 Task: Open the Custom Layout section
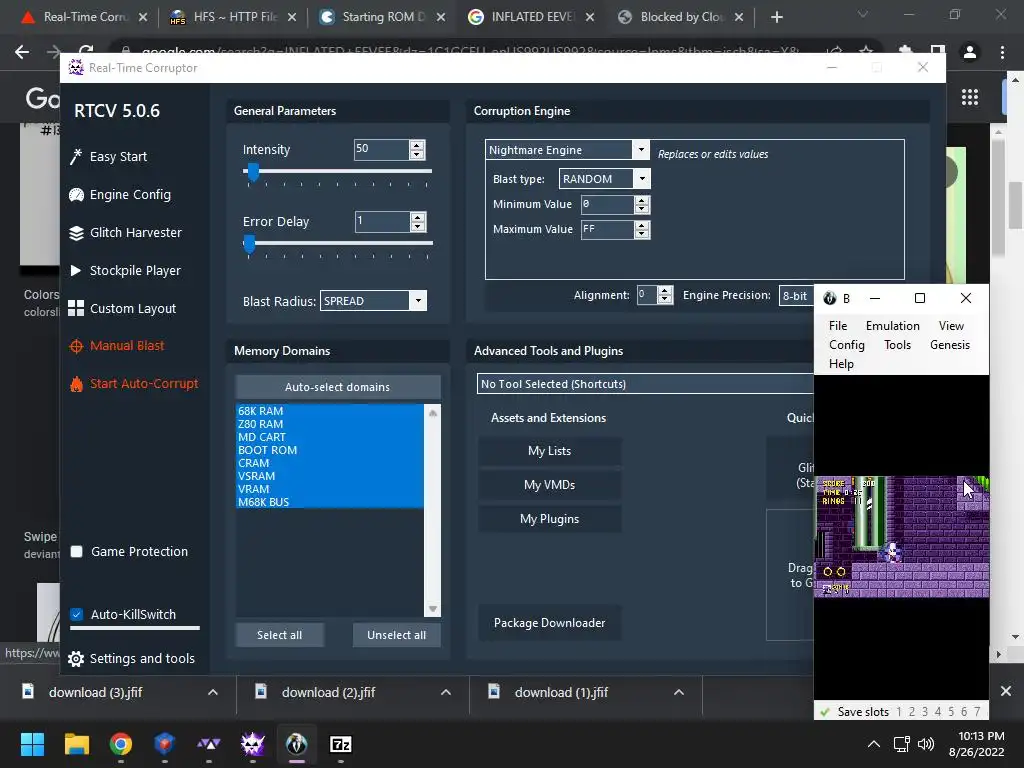coord(122,308)
